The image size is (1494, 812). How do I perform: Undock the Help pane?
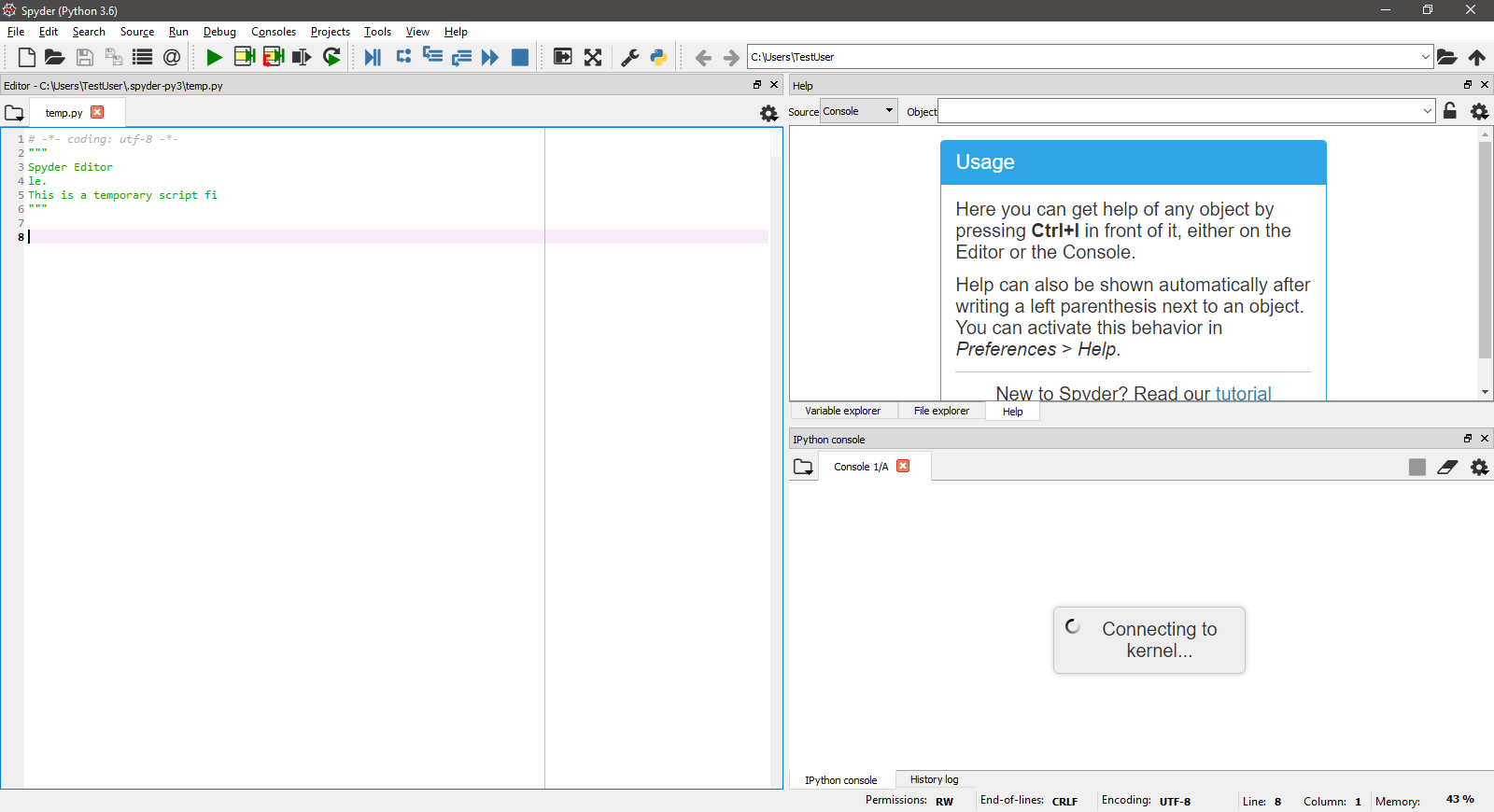(1468, 85)
